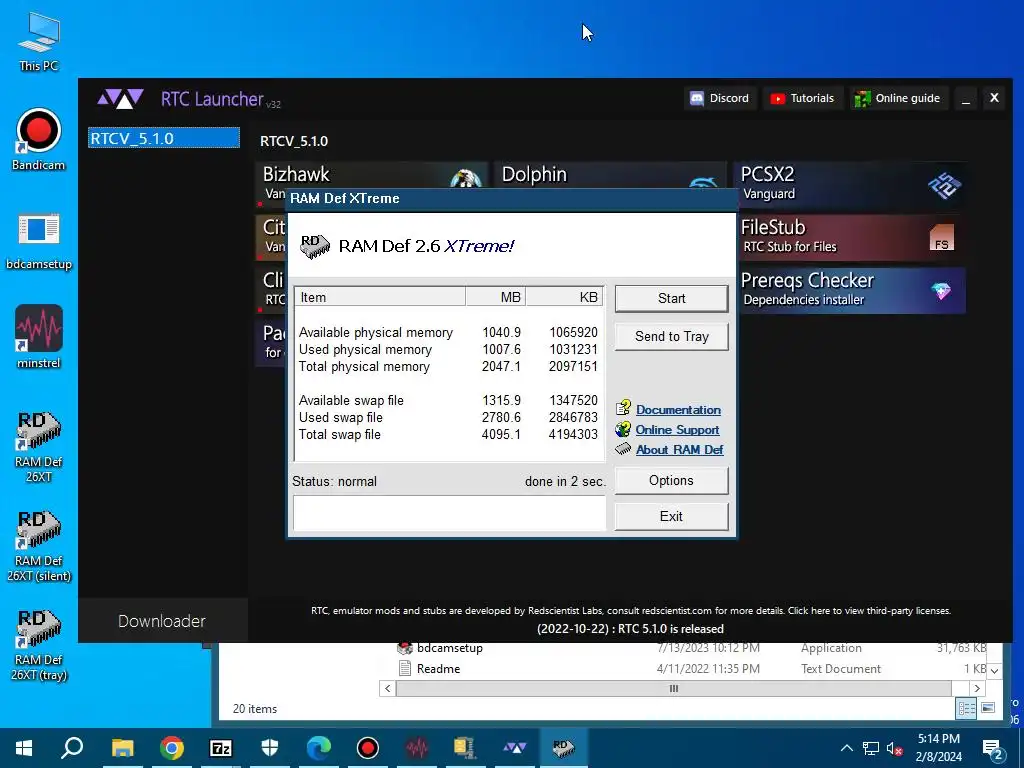This screenshot has height=768, width=1024.
Task: Select RAM Def 26XT (tray) desktop shortcut
Action: 39,645
